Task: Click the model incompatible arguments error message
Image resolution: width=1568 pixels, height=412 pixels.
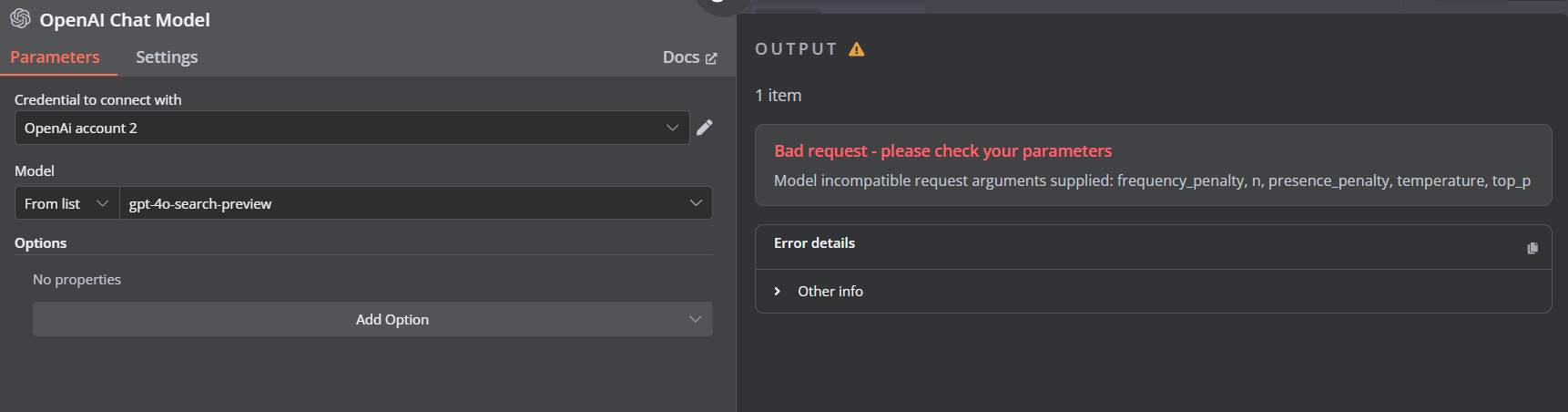Action: (1152, 180)
